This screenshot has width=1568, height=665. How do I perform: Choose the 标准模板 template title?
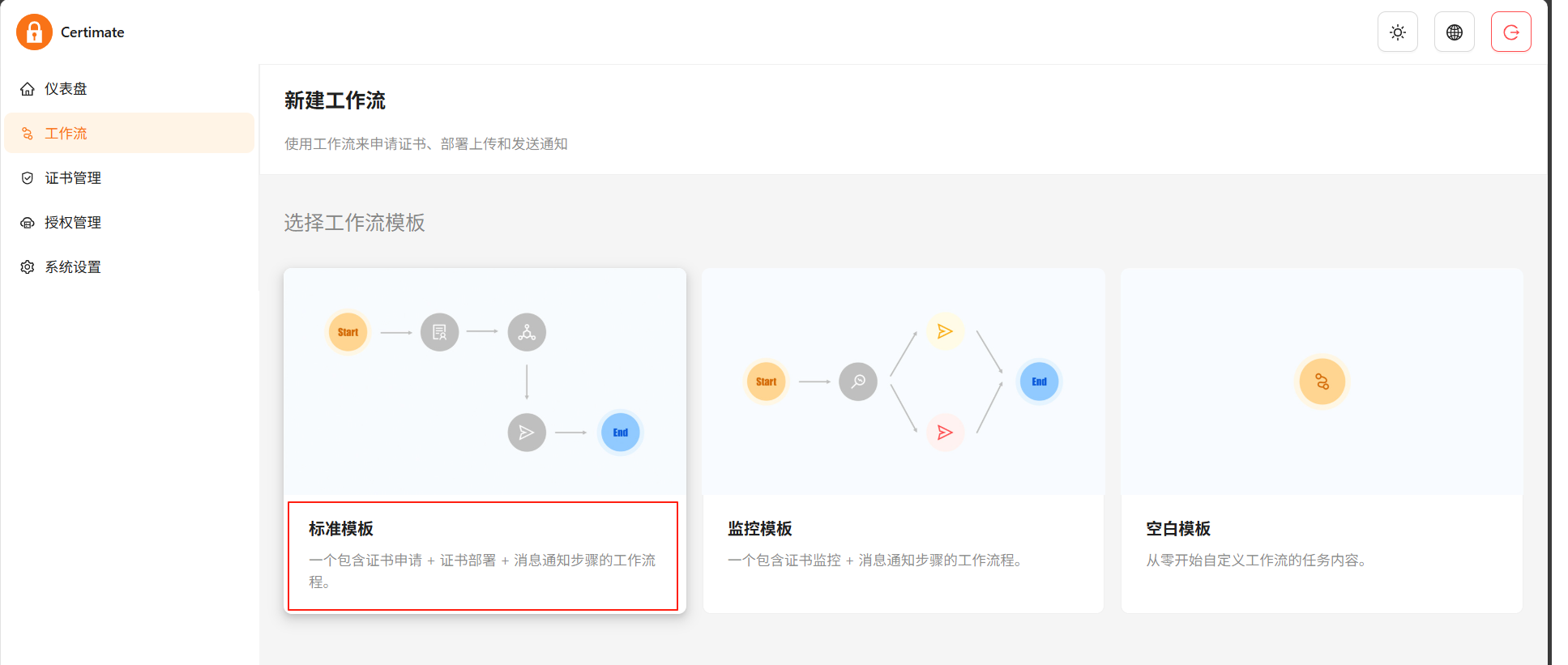[x=341, y=529]
